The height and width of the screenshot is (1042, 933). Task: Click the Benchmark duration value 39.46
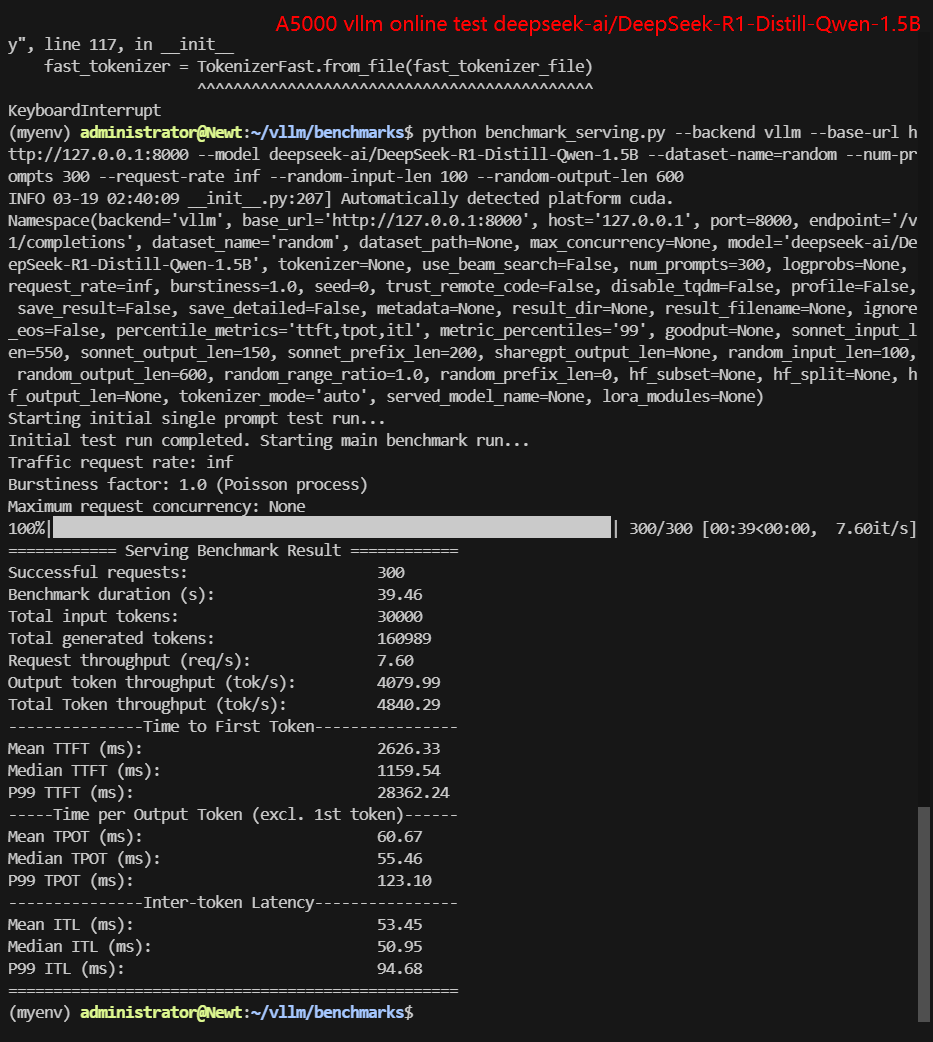[x=399, y=594]
